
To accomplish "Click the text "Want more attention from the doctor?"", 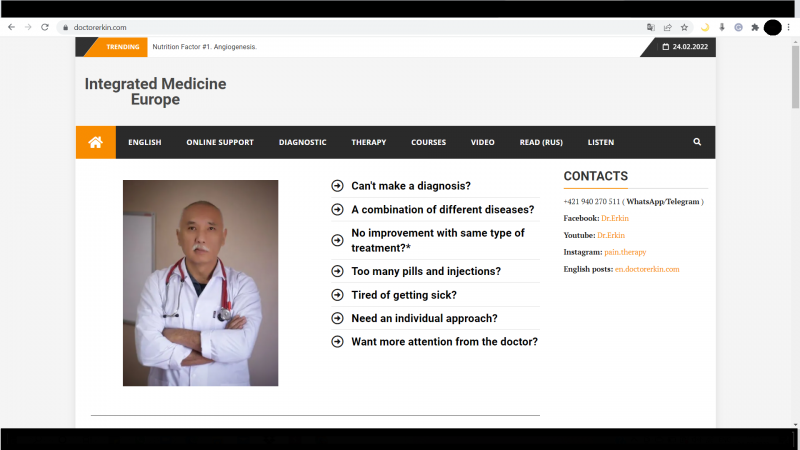I will point(444,342).
